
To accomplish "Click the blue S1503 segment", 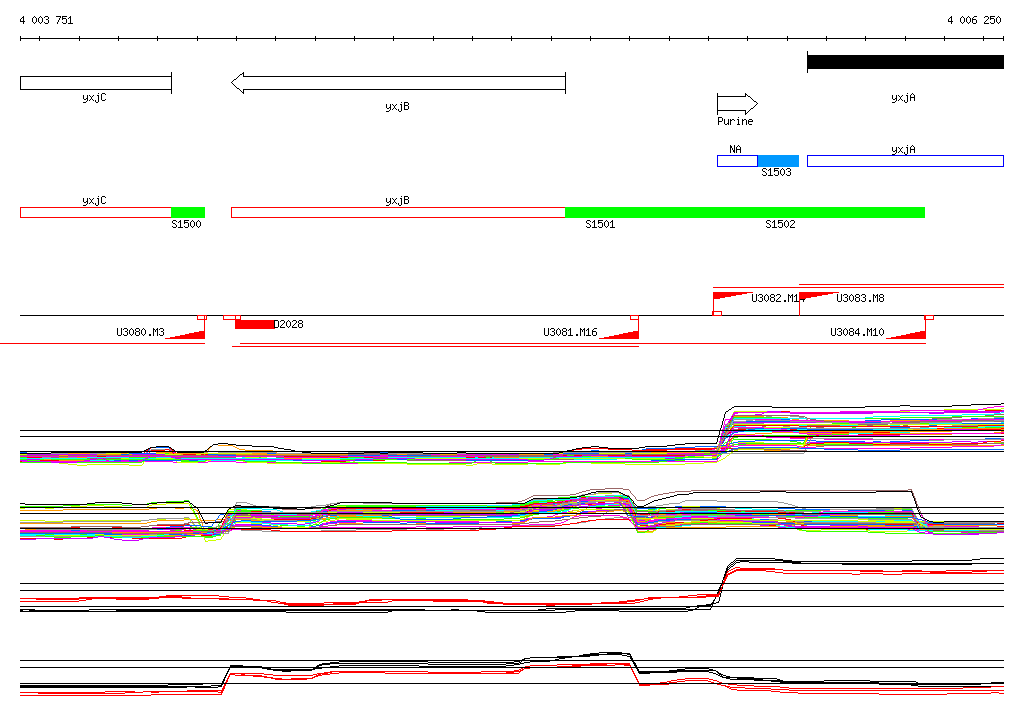I will point(778,161).
